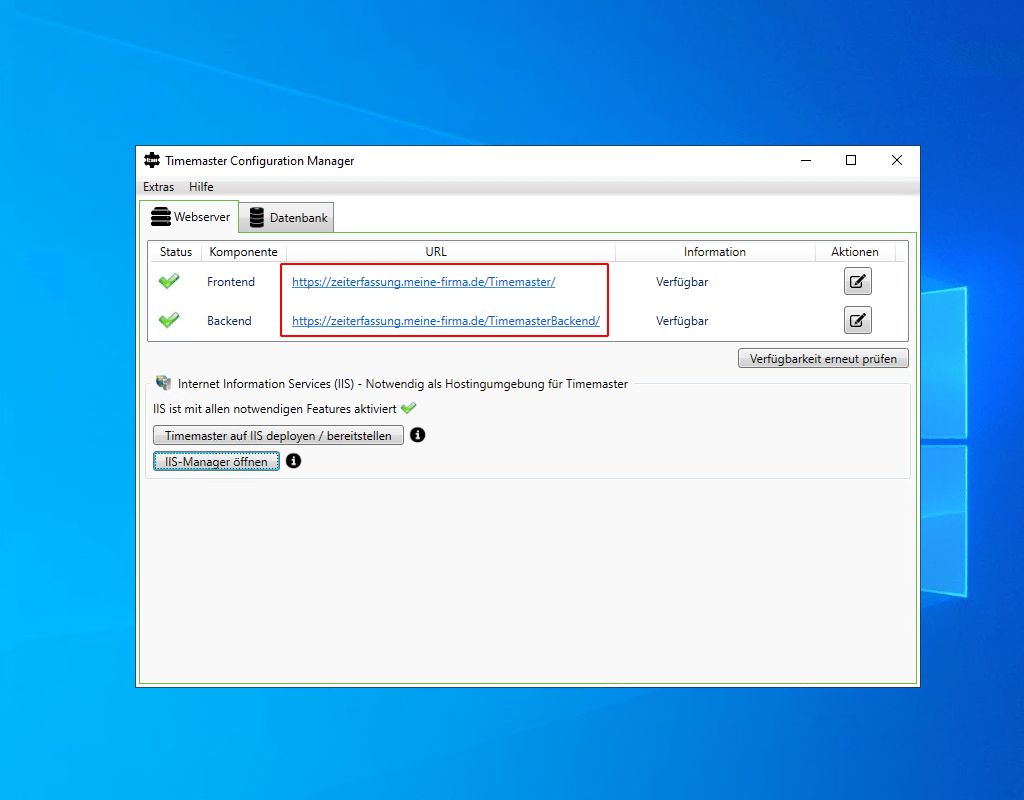Click the edit icon in the Backend row
This screenshot has height=800, width=1024.
click(x=857, y=320)
